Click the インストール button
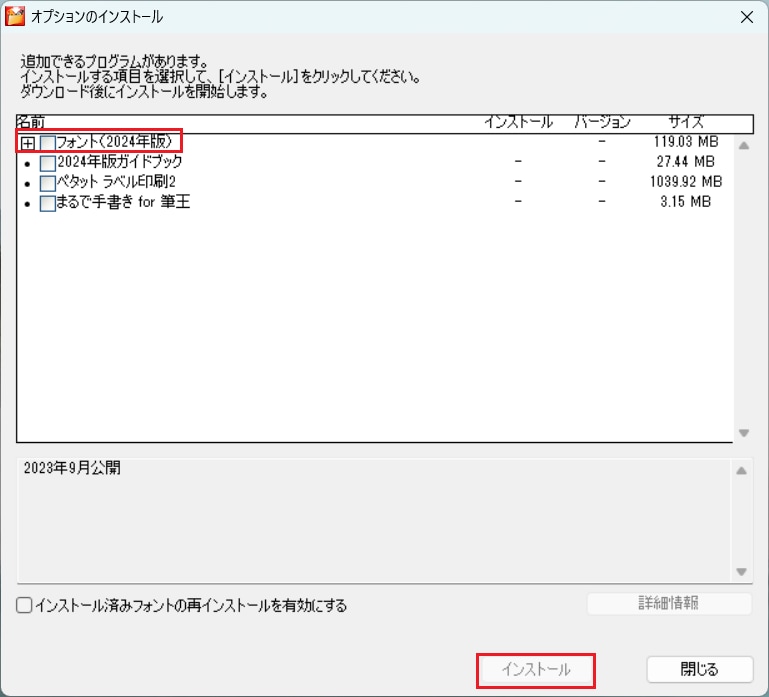Screen dimensions: 769x697 click(x=536, y=670)
